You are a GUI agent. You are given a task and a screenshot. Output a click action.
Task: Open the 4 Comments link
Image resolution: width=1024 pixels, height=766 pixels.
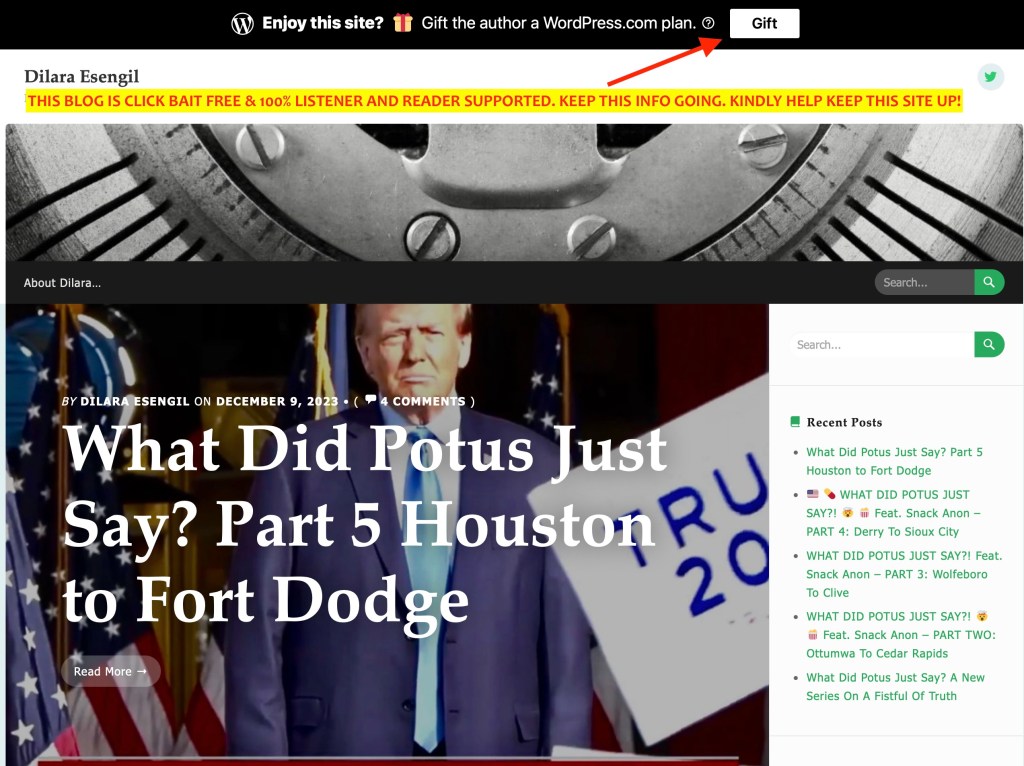coord(422,401)
